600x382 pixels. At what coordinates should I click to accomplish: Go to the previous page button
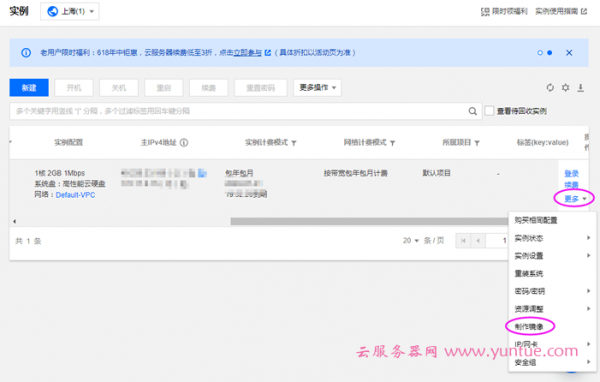478,241
